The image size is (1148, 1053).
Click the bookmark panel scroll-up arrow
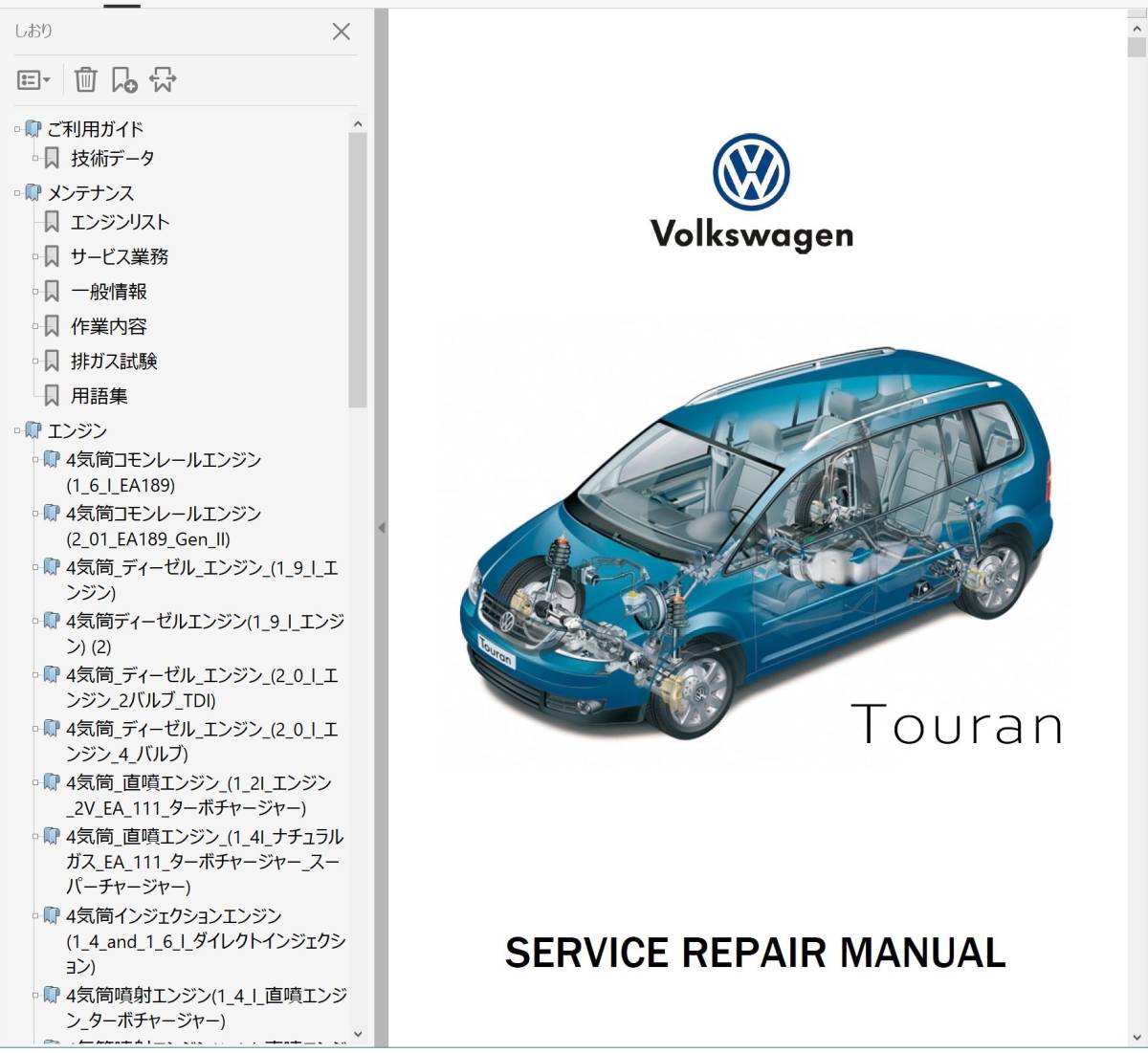[358, 124]
